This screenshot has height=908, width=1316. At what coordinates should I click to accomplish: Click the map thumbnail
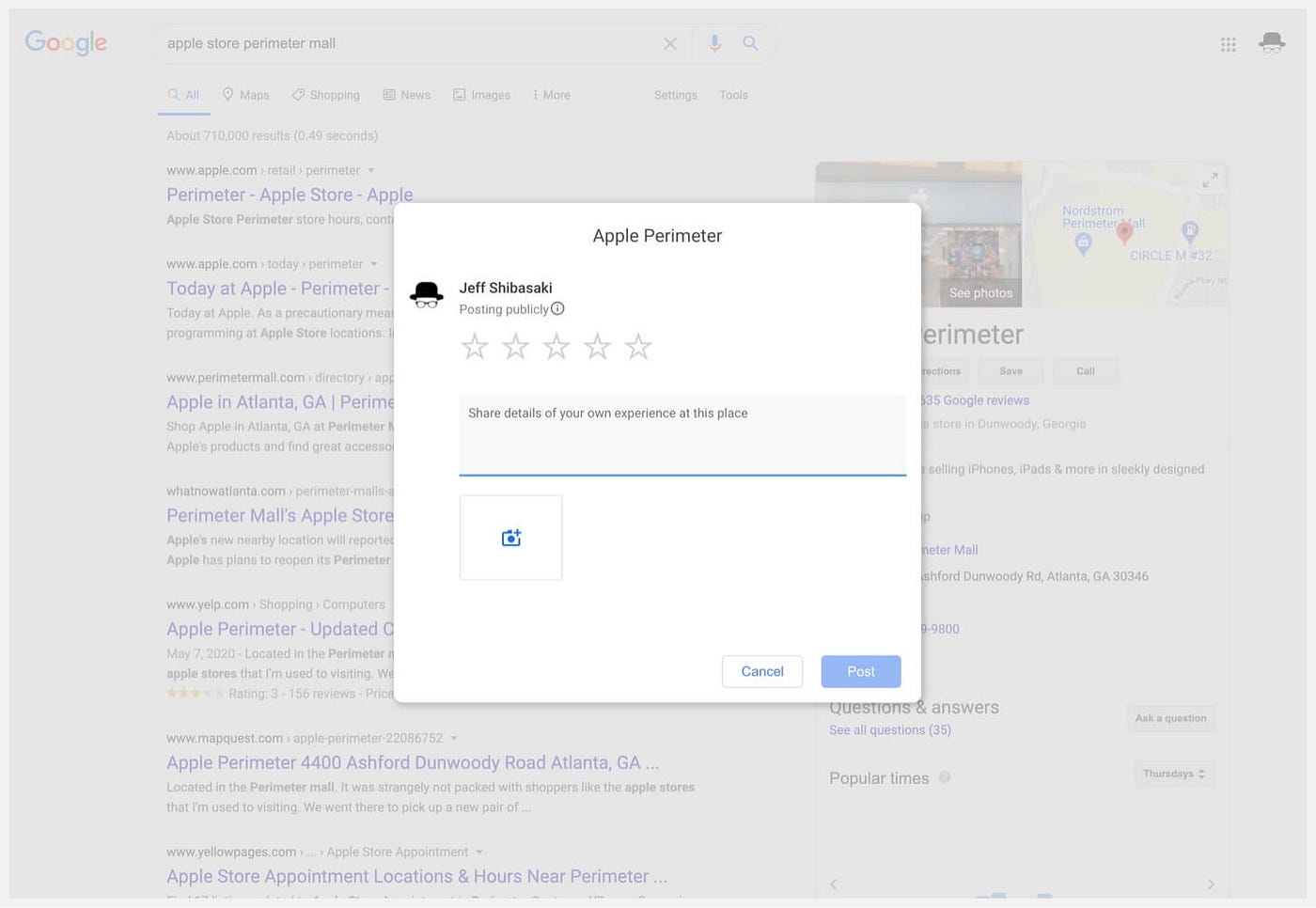[1125, 234]
